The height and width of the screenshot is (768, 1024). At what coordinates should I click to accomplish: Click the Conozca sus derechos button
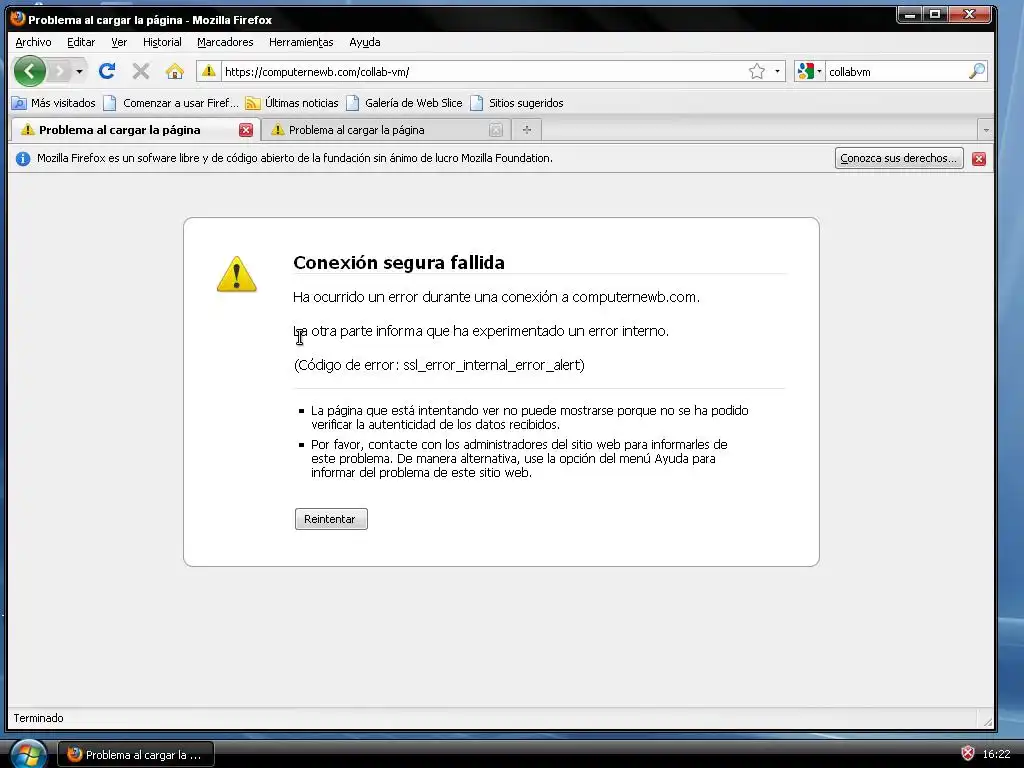899,158
